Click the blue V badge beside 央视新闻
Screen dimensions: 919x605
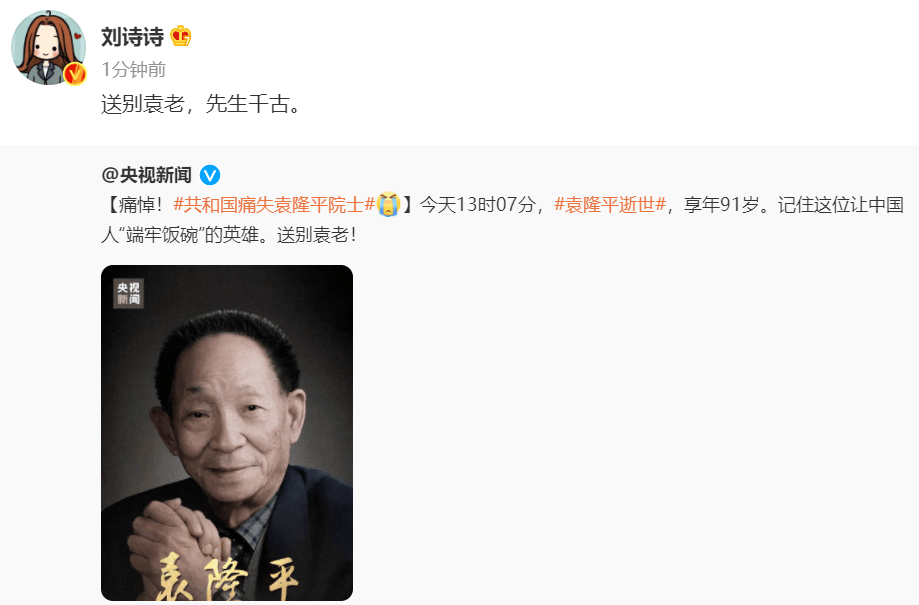[210, 175]
